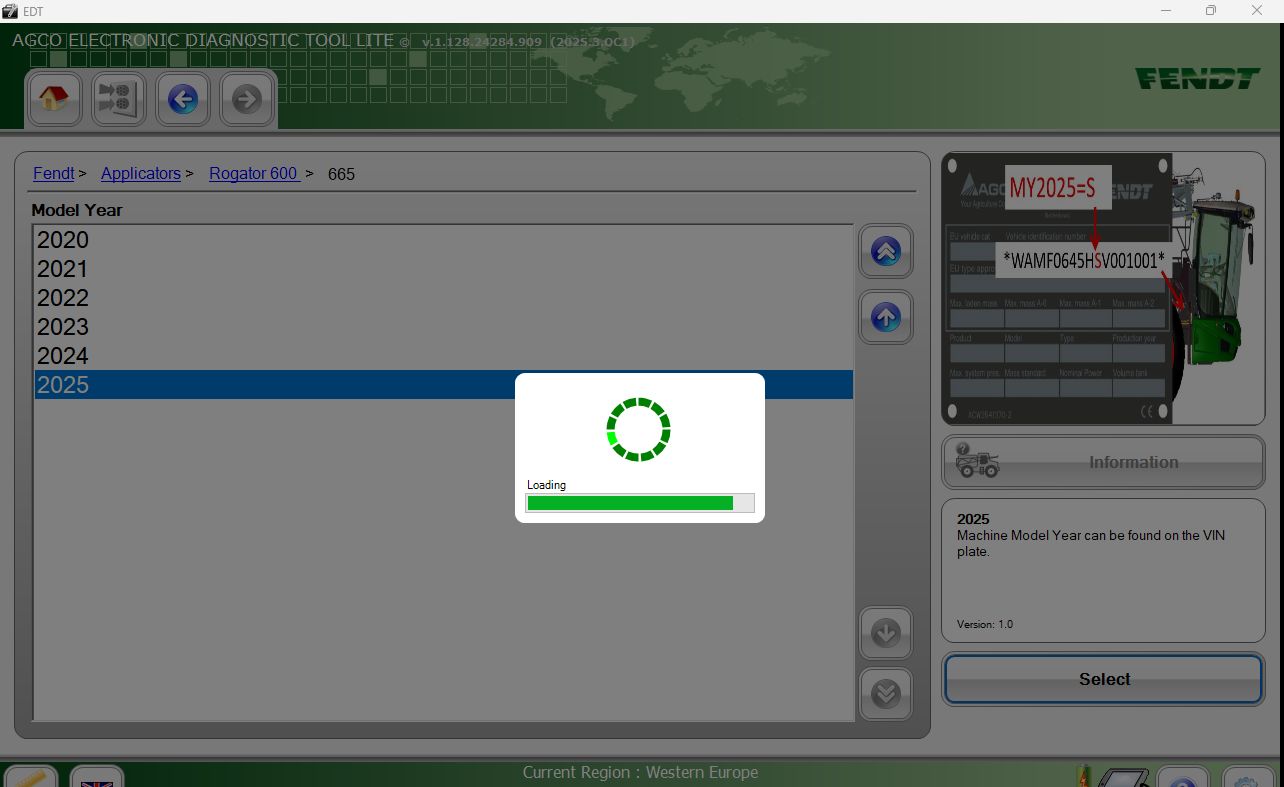Go to the Home screen icon

pos(54,99)
